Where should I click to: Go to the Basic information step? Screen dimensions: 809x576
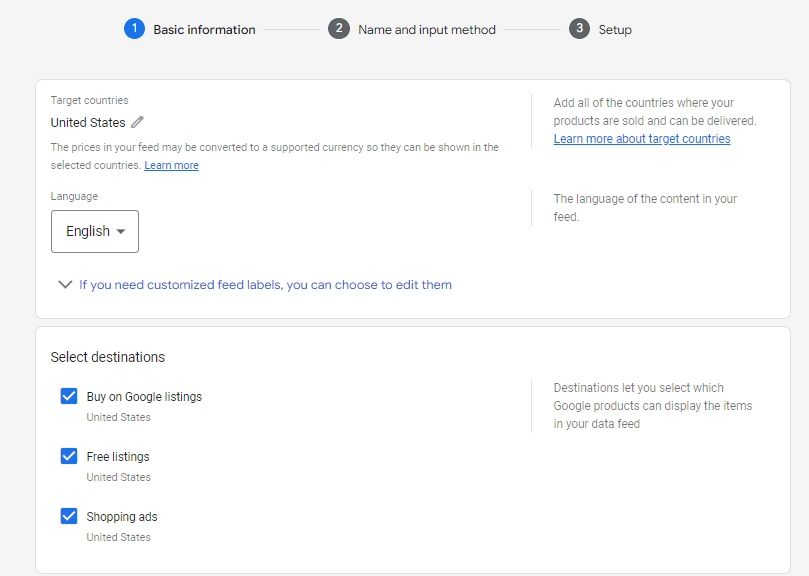point(204,30)
